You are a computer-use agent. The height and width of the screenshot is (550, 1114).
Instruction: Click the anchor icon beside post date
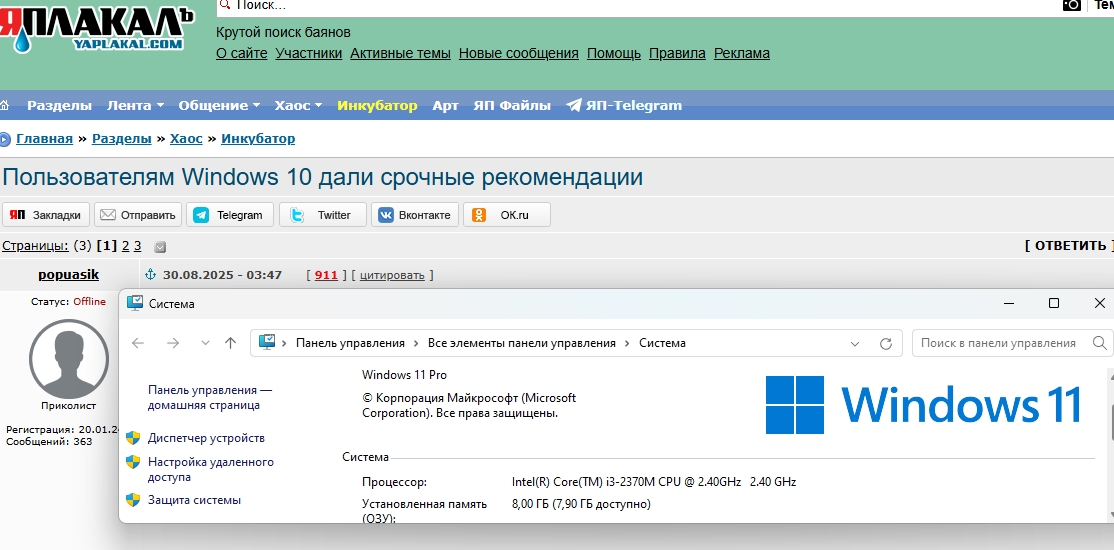pyautogui.click(x=150, y=274)
